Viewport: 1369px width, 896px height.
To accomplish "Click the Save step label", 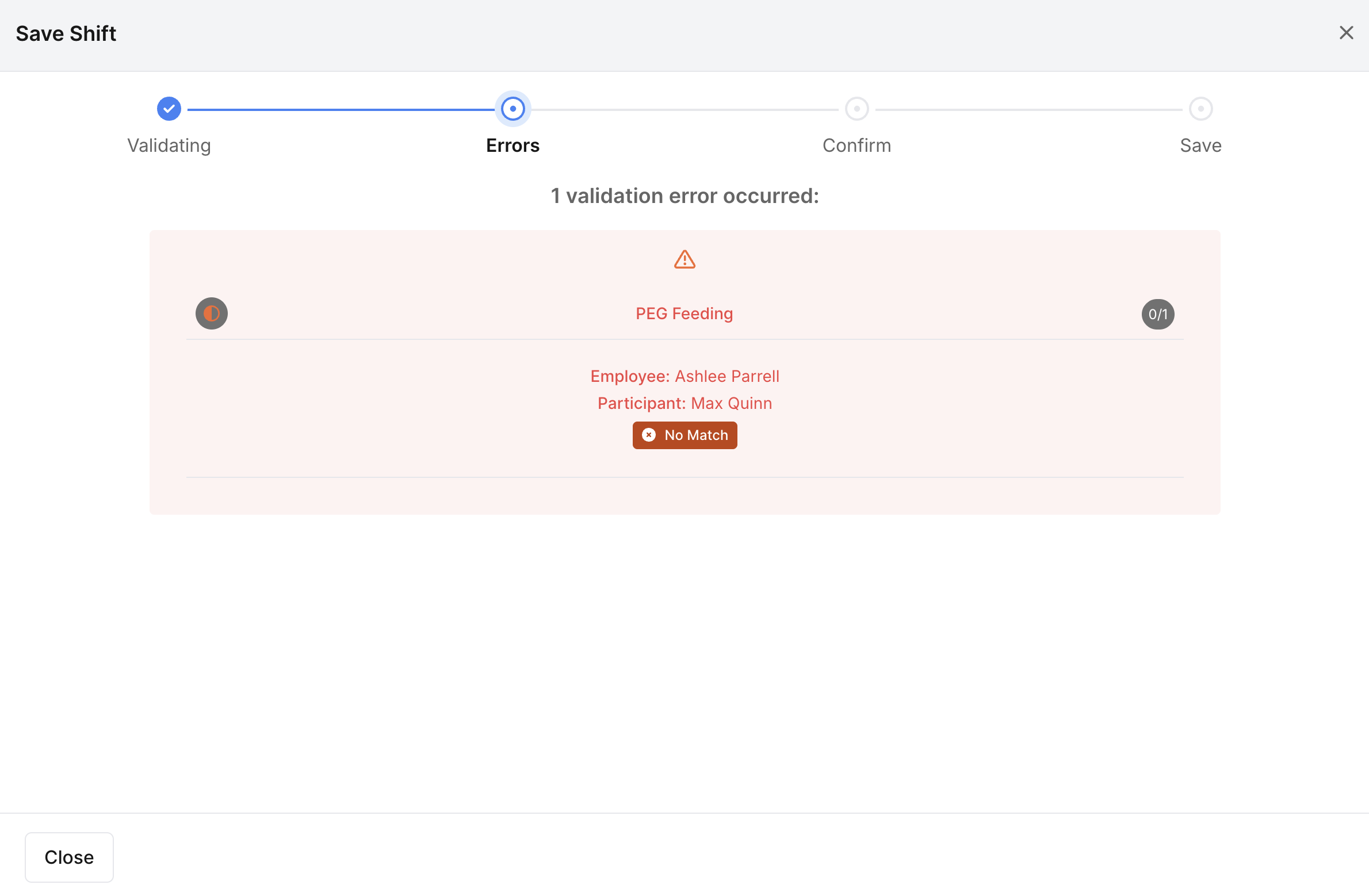I will (x=1200, y=145).
